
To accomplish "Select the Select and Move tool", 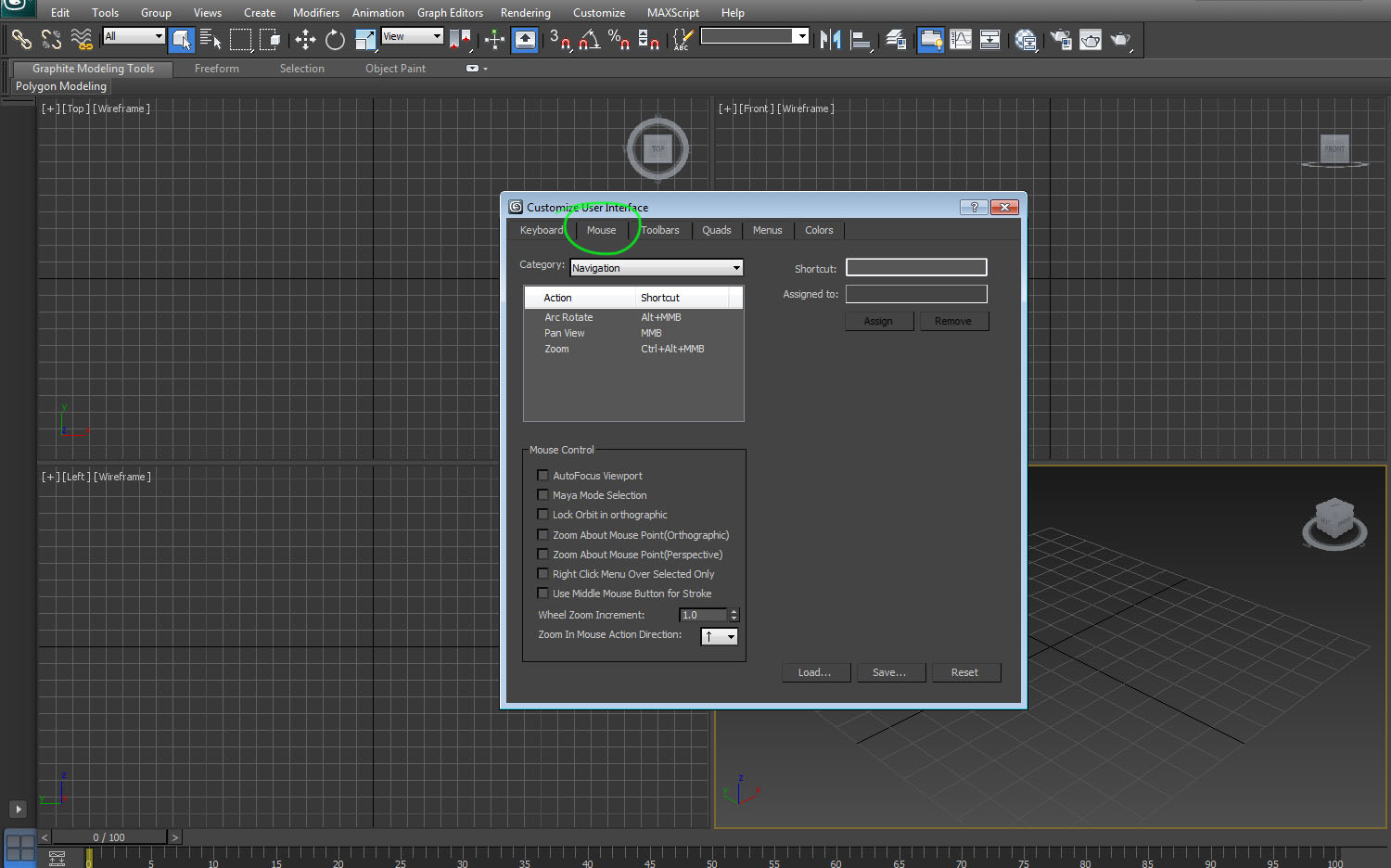I will (305, 39).
